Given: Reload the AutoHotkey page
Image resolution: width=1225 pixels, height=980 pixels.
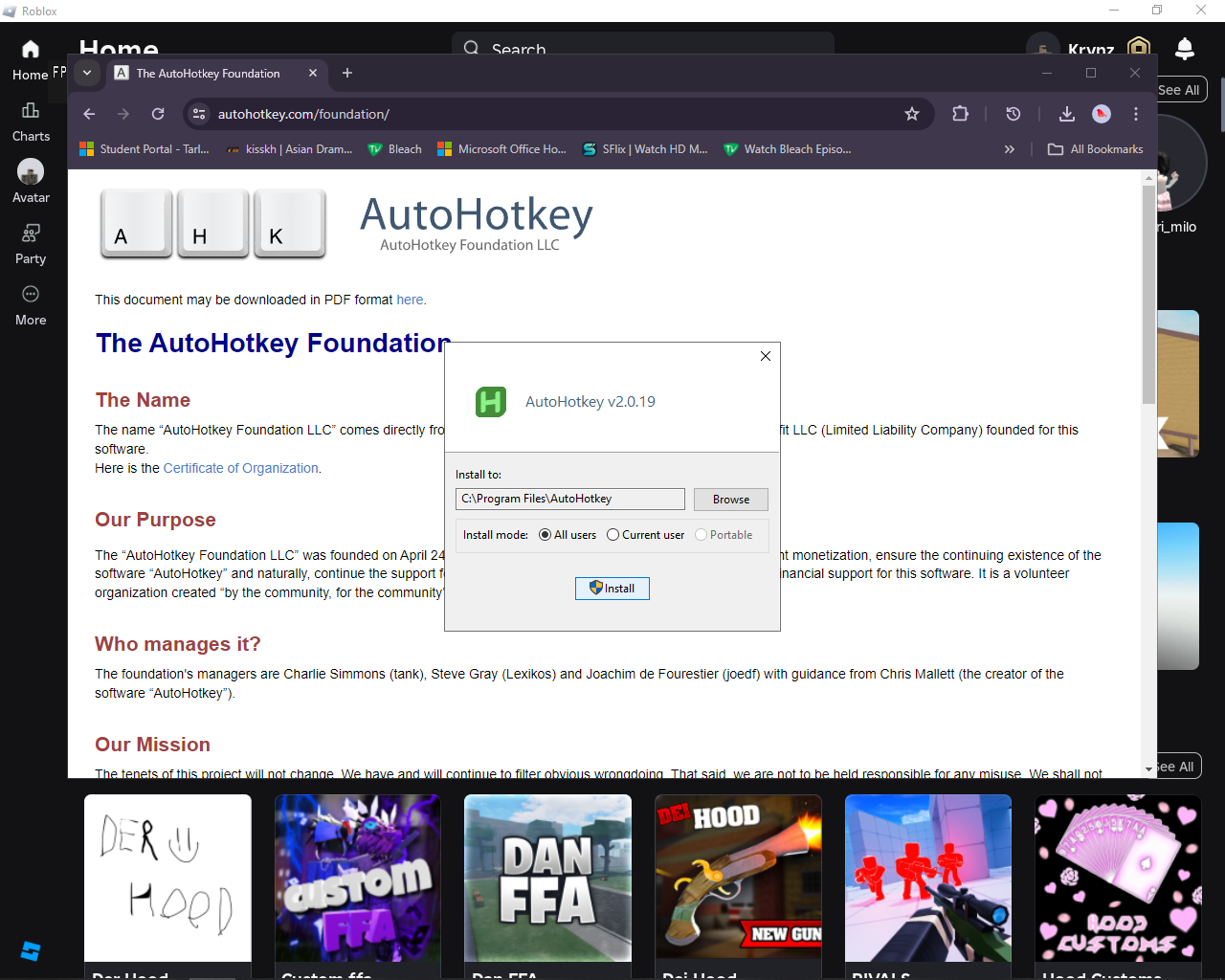Looking at the screenshot, I should [x=158, y=114].
